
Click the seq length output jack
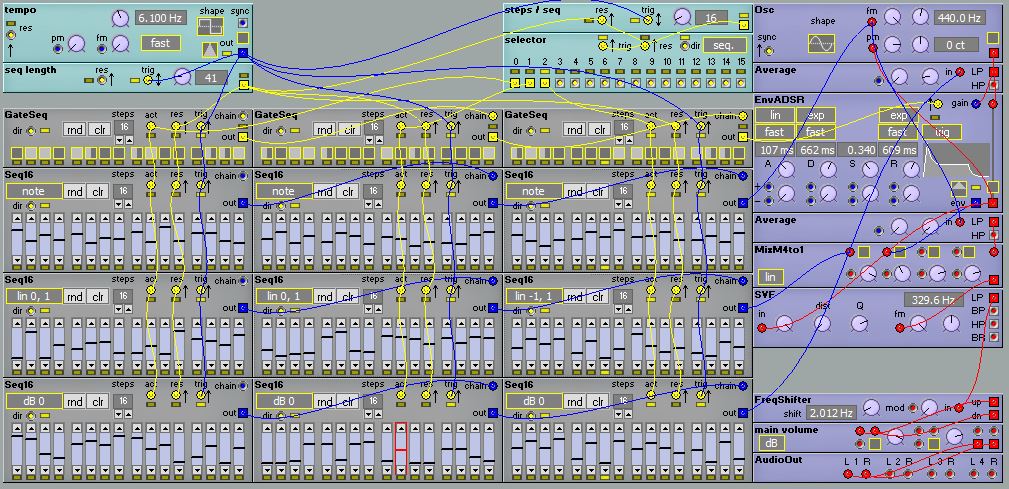243,83
